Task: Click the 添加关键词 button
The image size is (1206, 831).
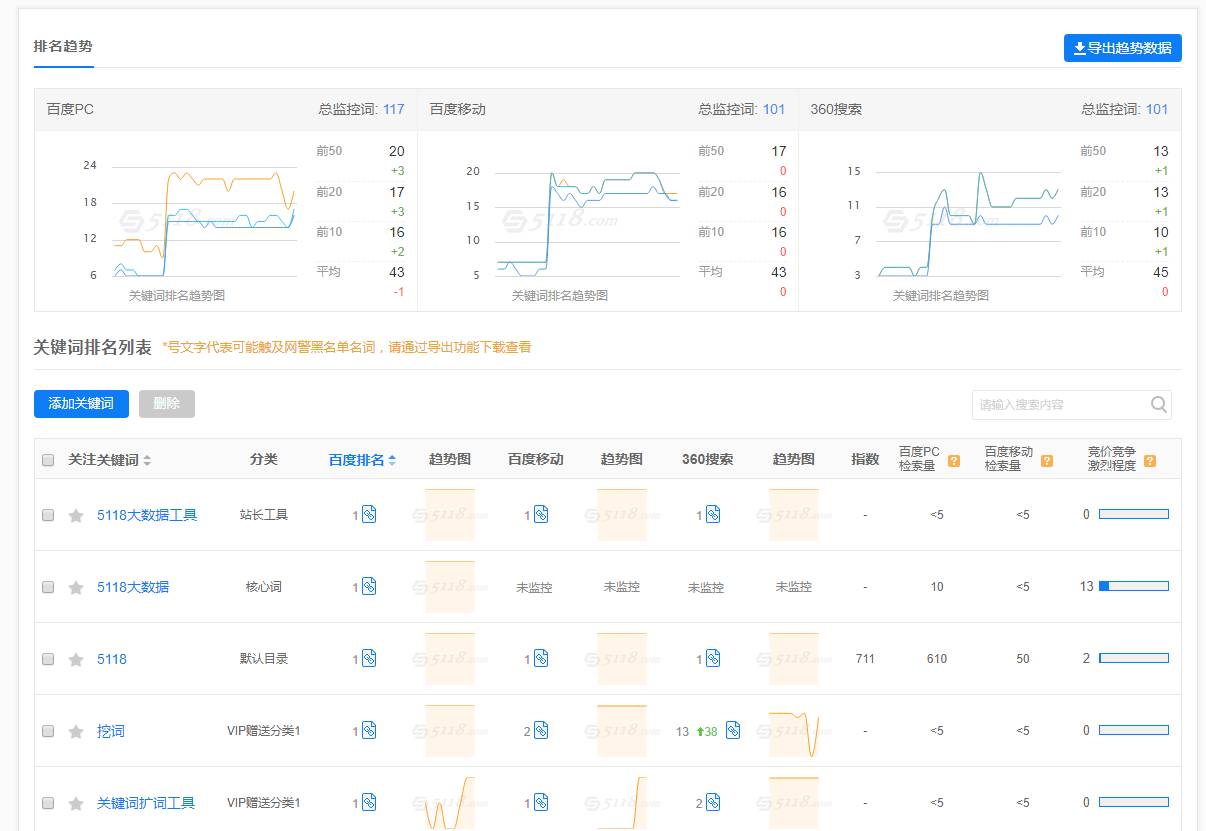Action: [x=81, y=404]
